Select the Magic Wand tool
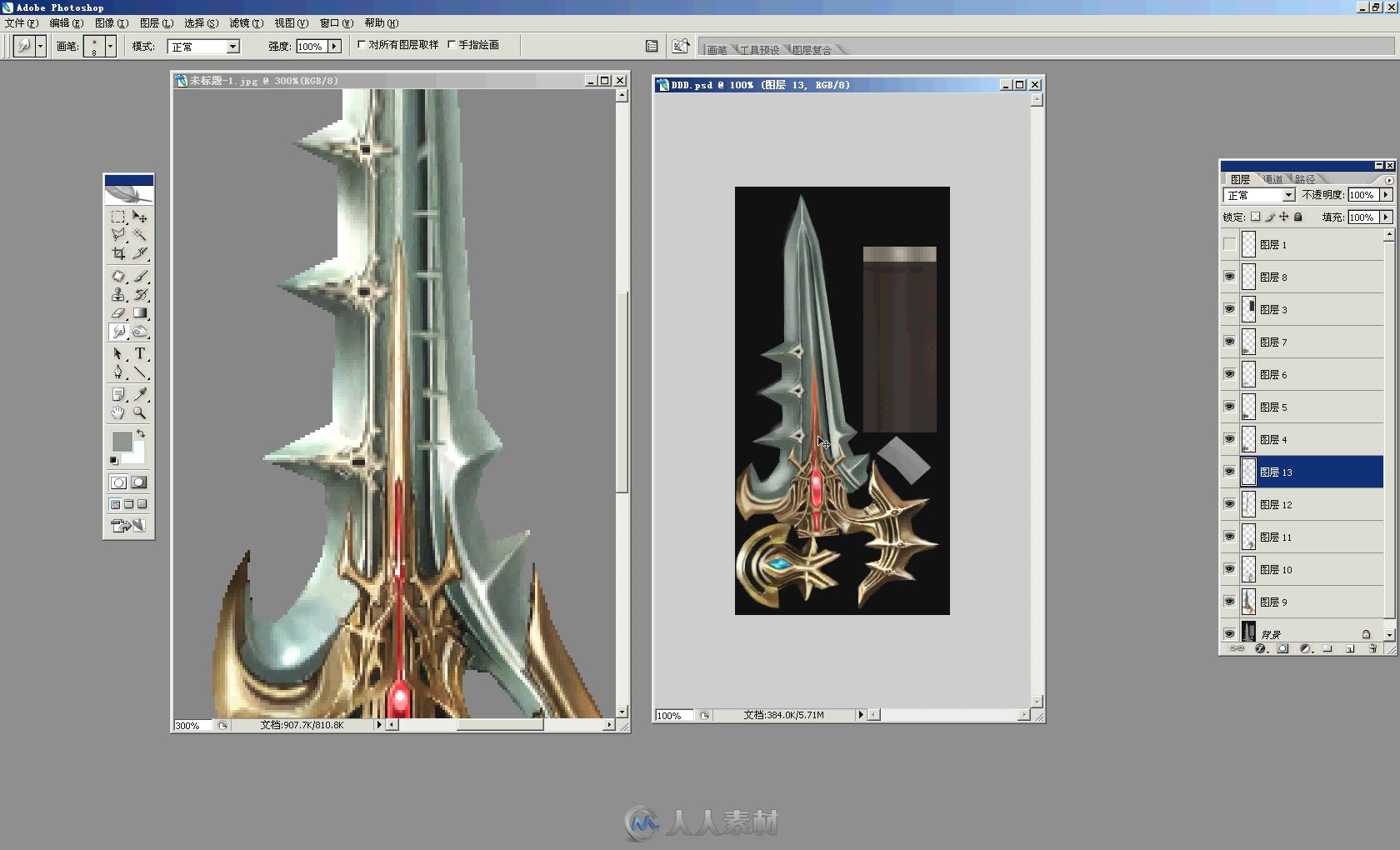 coord(140,234)
